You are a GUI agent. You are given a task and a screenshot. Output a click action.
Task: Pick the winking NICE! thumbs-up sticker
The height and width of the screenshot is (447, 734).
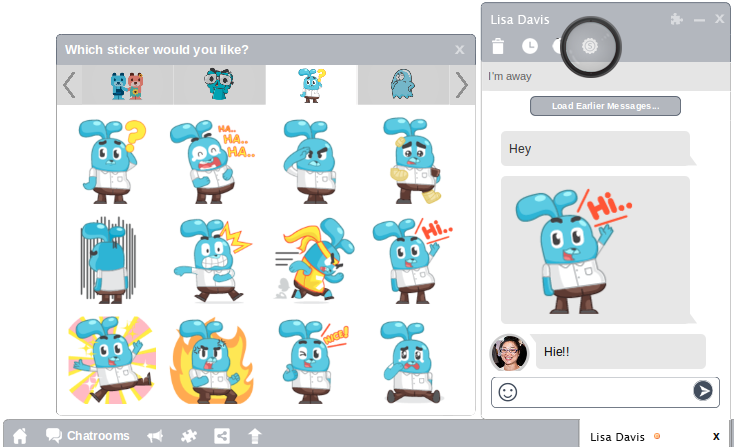[x=313, y=361]
